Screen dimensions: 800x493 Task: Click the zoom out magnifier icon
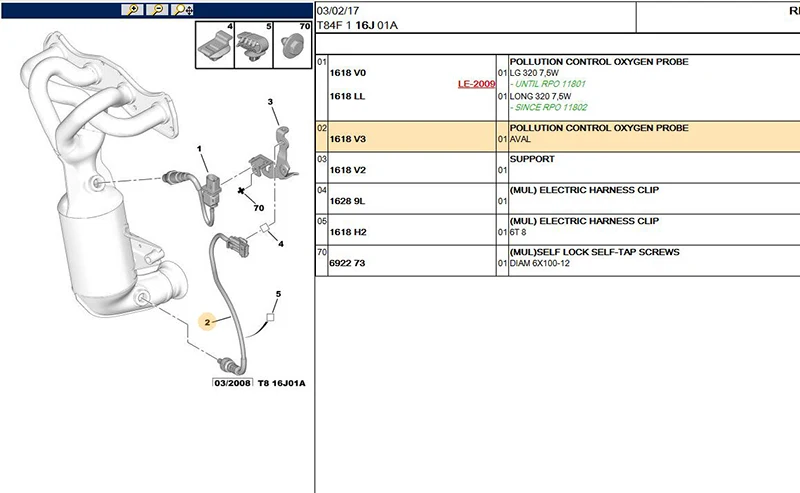tap(157, 10)
